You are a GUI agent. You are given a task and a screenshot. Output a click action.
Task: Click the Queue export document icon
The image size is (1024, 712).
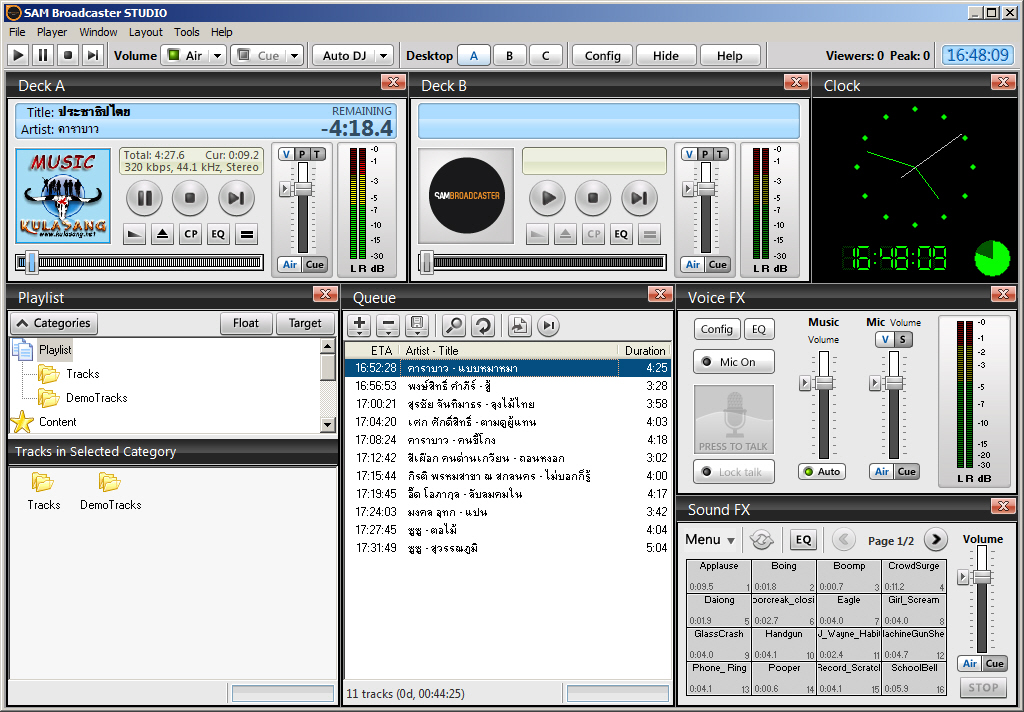[x=519, y=325]
